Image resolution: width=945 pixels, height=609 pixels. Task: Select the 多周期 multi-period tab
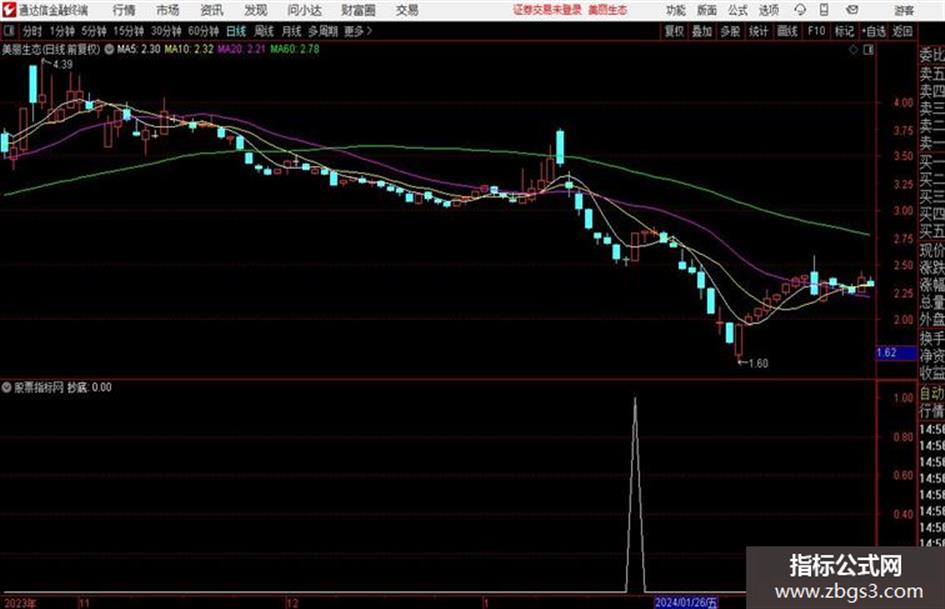323,31
